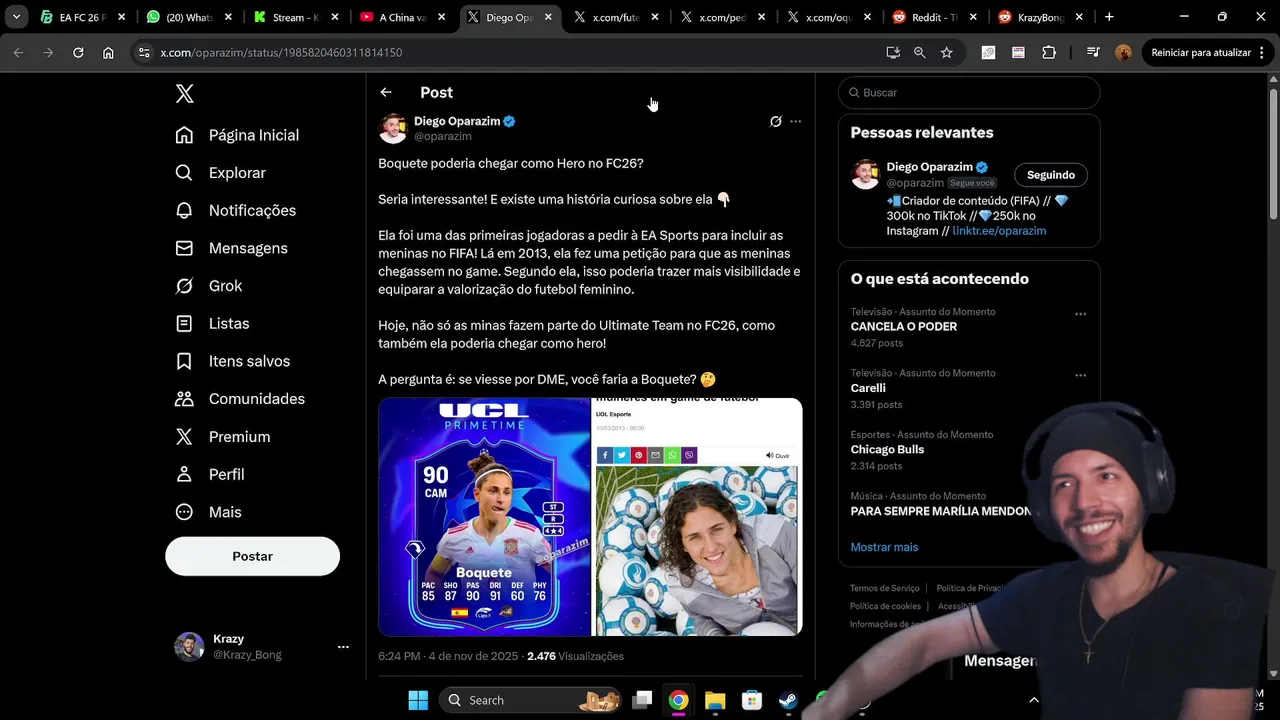
Task: Open the tab search dropdown
Action: pyautogui.click(x=16, y=17)
